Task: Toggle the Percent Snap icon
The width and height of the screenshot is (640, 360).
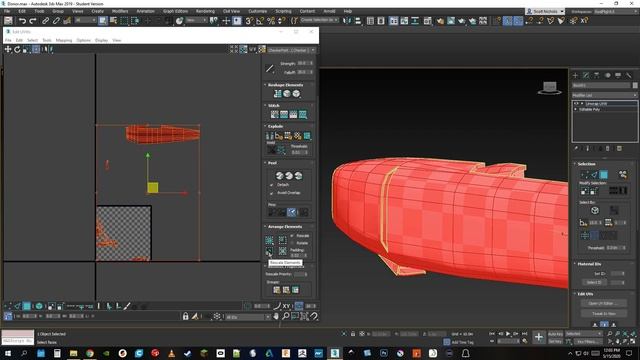Action: click(271, 21)
